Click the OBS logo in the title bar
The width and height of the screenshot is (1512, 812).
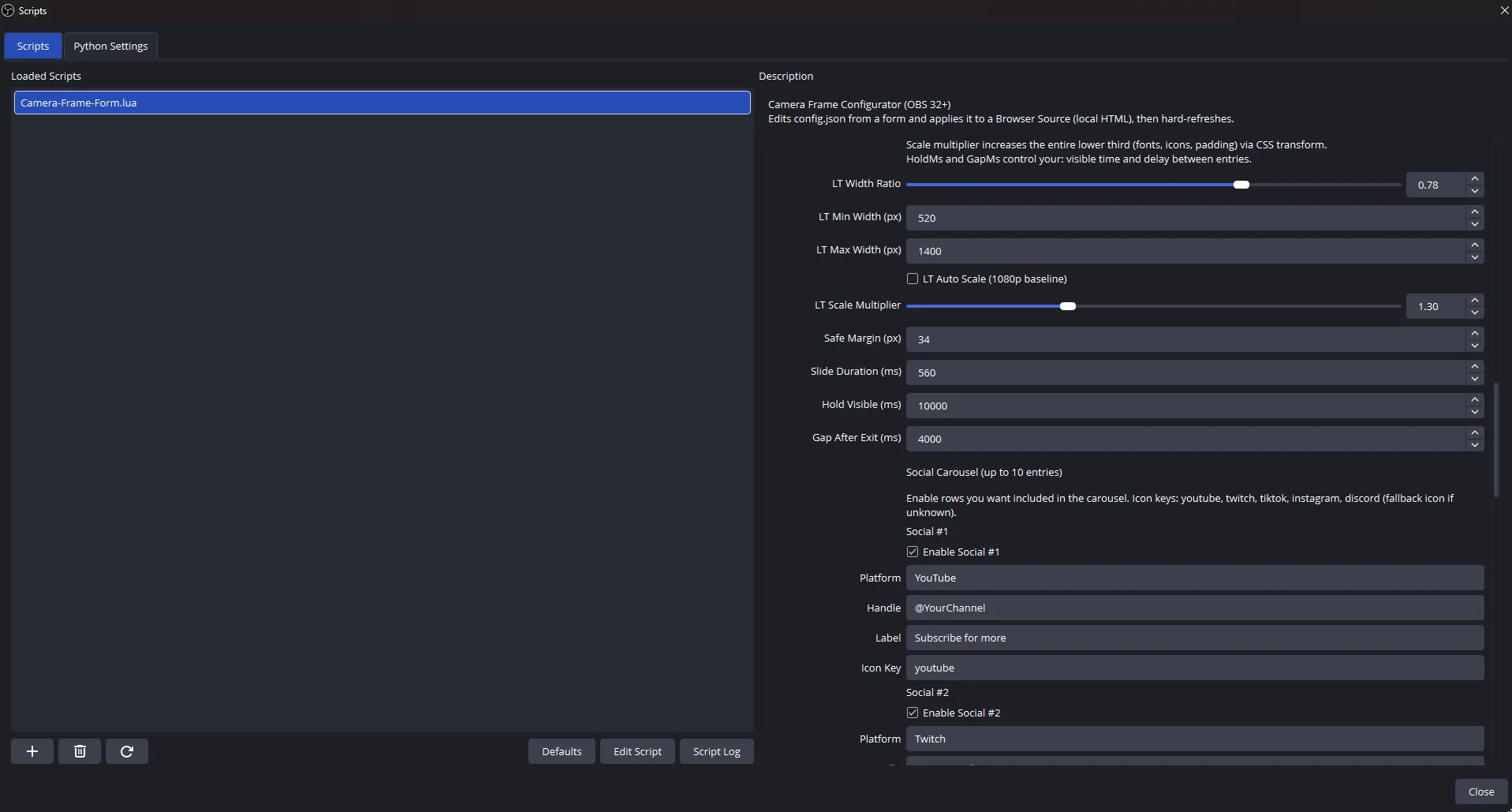click(x=9, y=10)
